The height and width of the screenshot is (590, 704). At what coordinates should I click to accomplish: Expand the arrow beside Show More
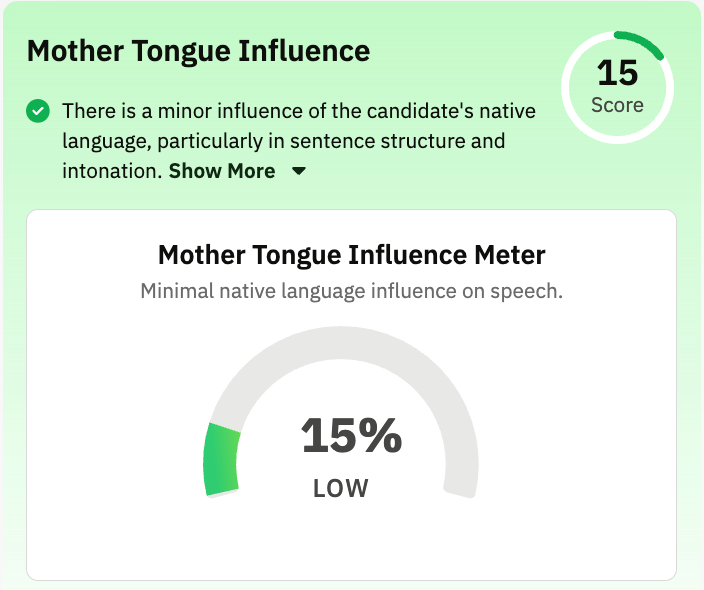(298, 172)
